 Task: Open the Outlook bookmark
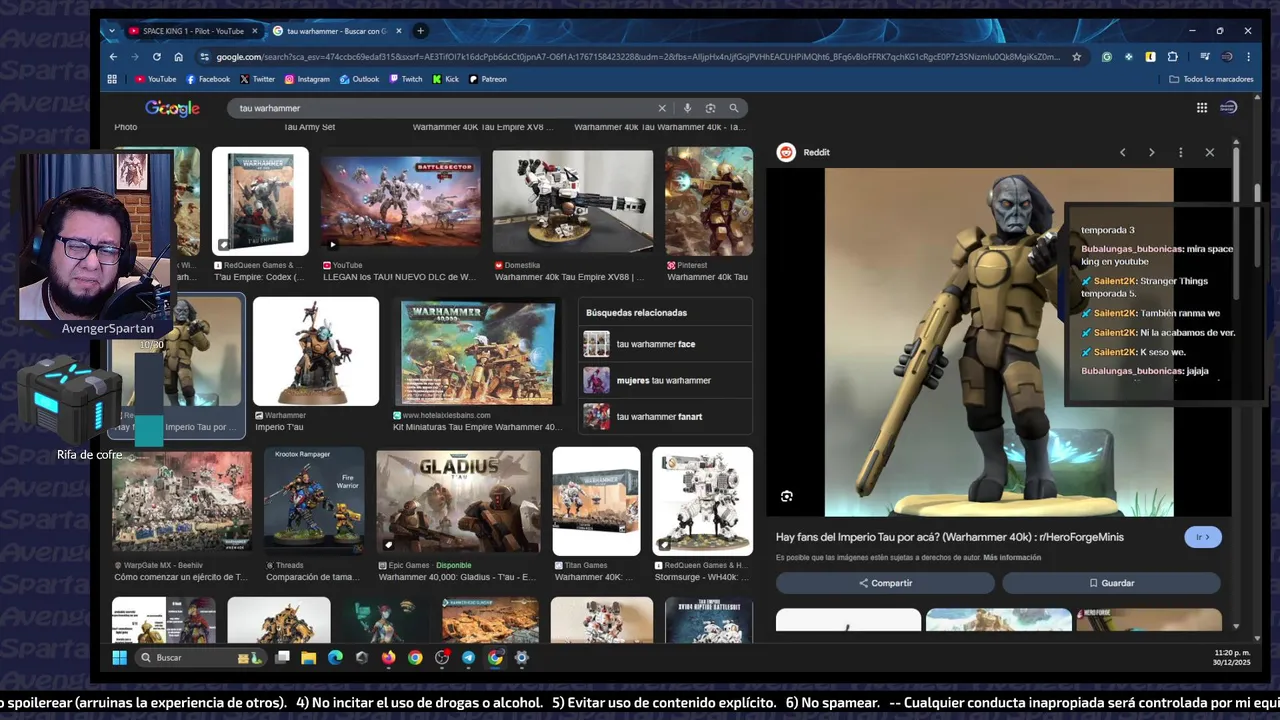click(359, 79)
